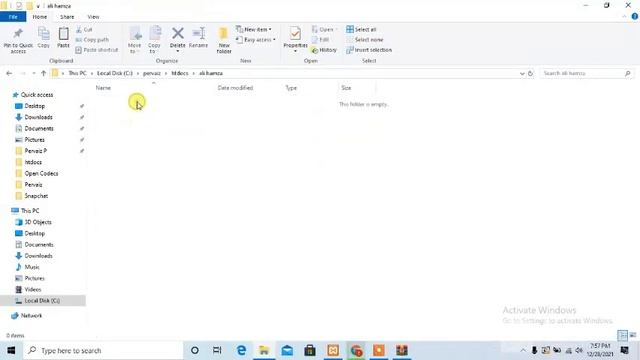Launch Microsoft Edge from taskbar
640x360 pixels.
click(241, 350)
